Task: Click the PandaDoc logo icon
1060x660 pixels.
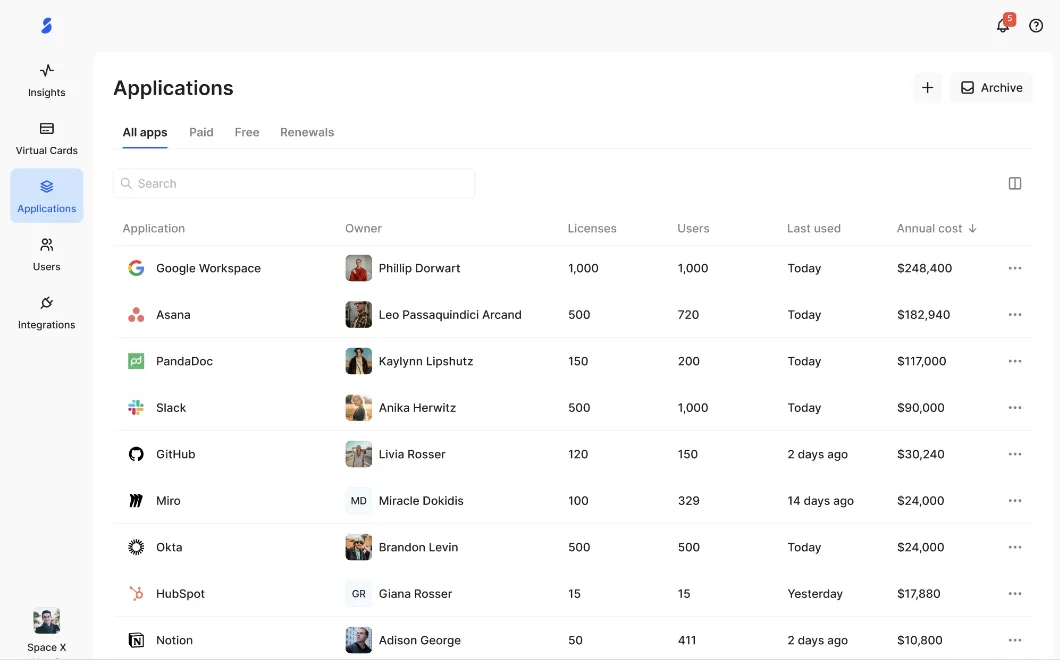Action: tap(136, 361)
